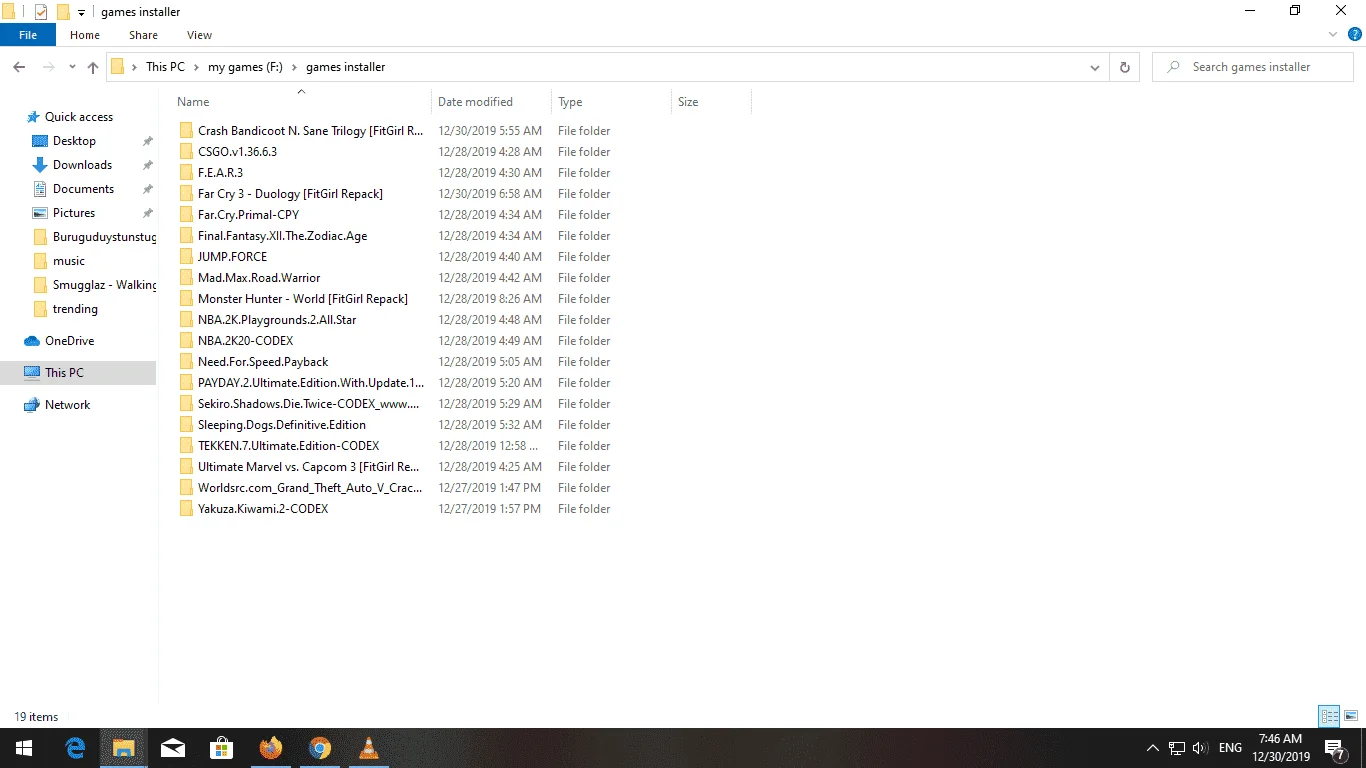Open the Mail app in taskbar

pyautogui.click(x=173, y=748)
